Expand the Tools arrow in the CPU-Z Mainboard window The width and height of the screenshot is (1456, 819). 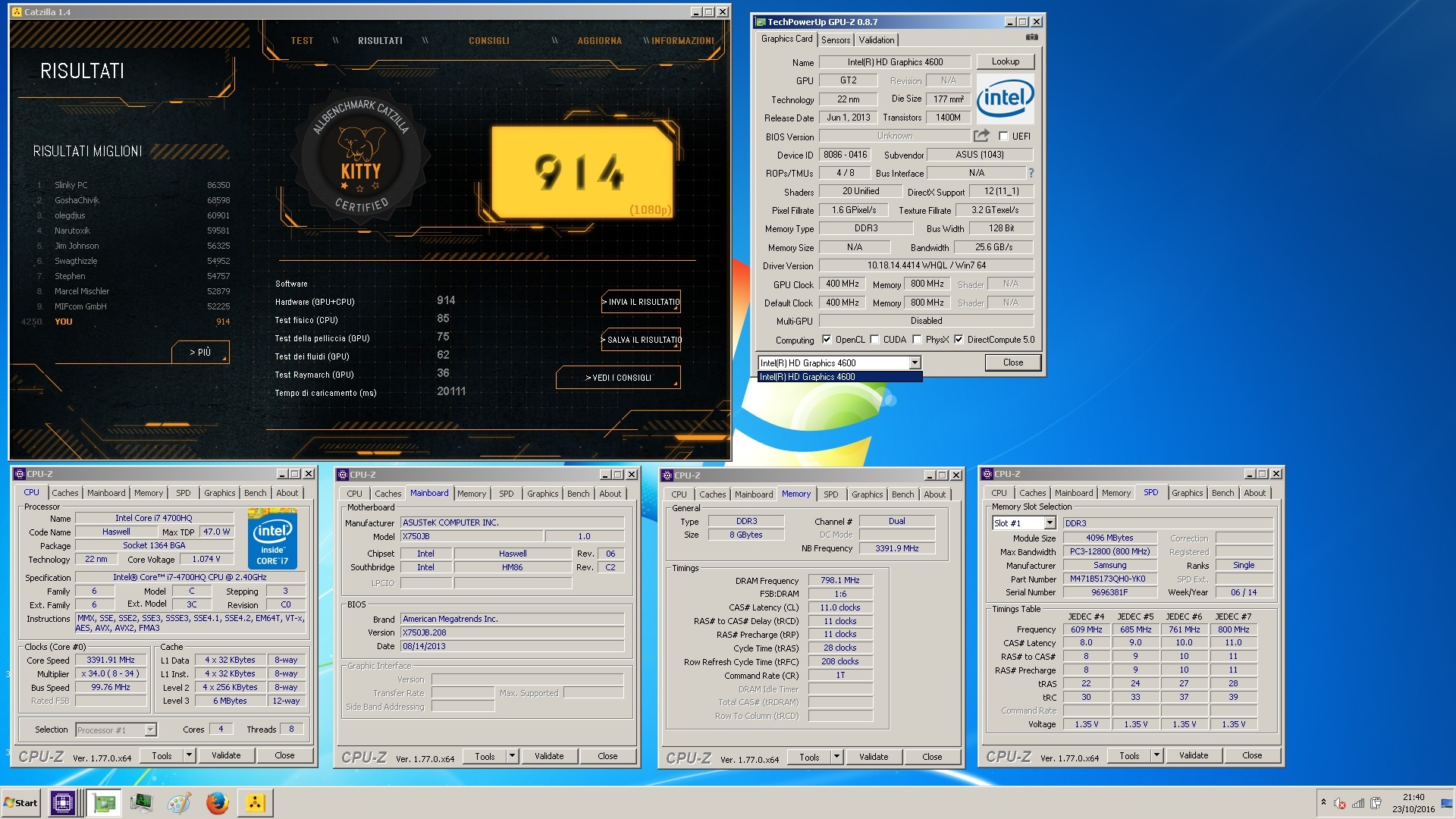click(x=513, y=756)
